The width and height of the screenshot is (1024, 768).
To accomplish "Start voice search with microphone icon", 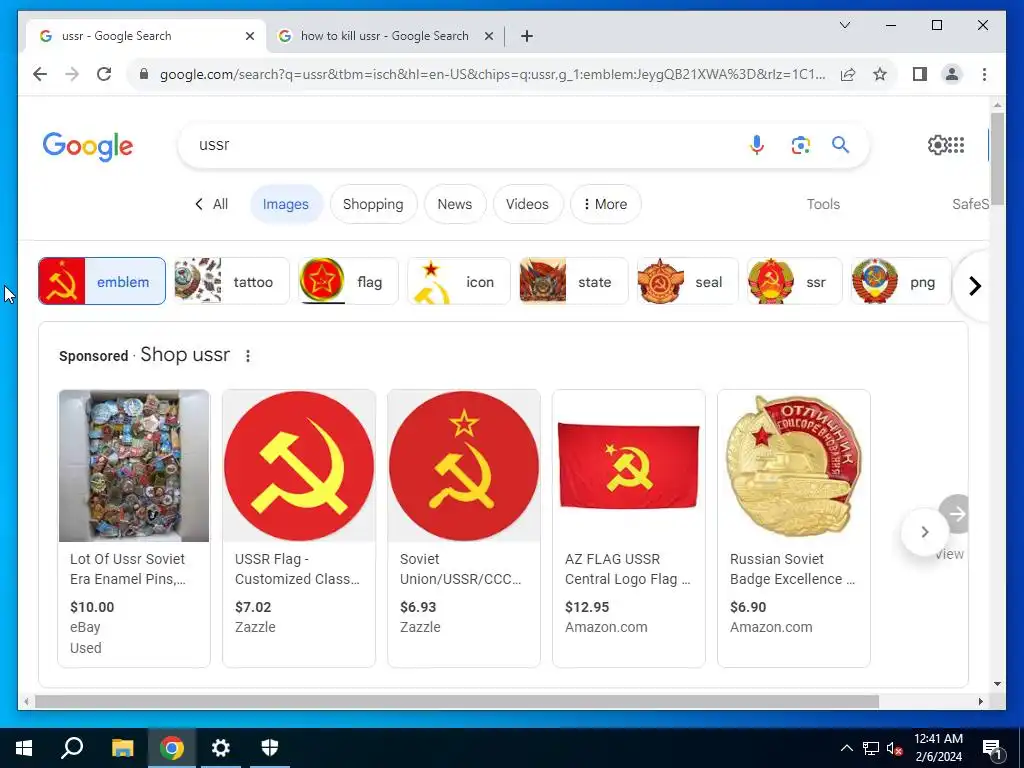I will 757,145.
